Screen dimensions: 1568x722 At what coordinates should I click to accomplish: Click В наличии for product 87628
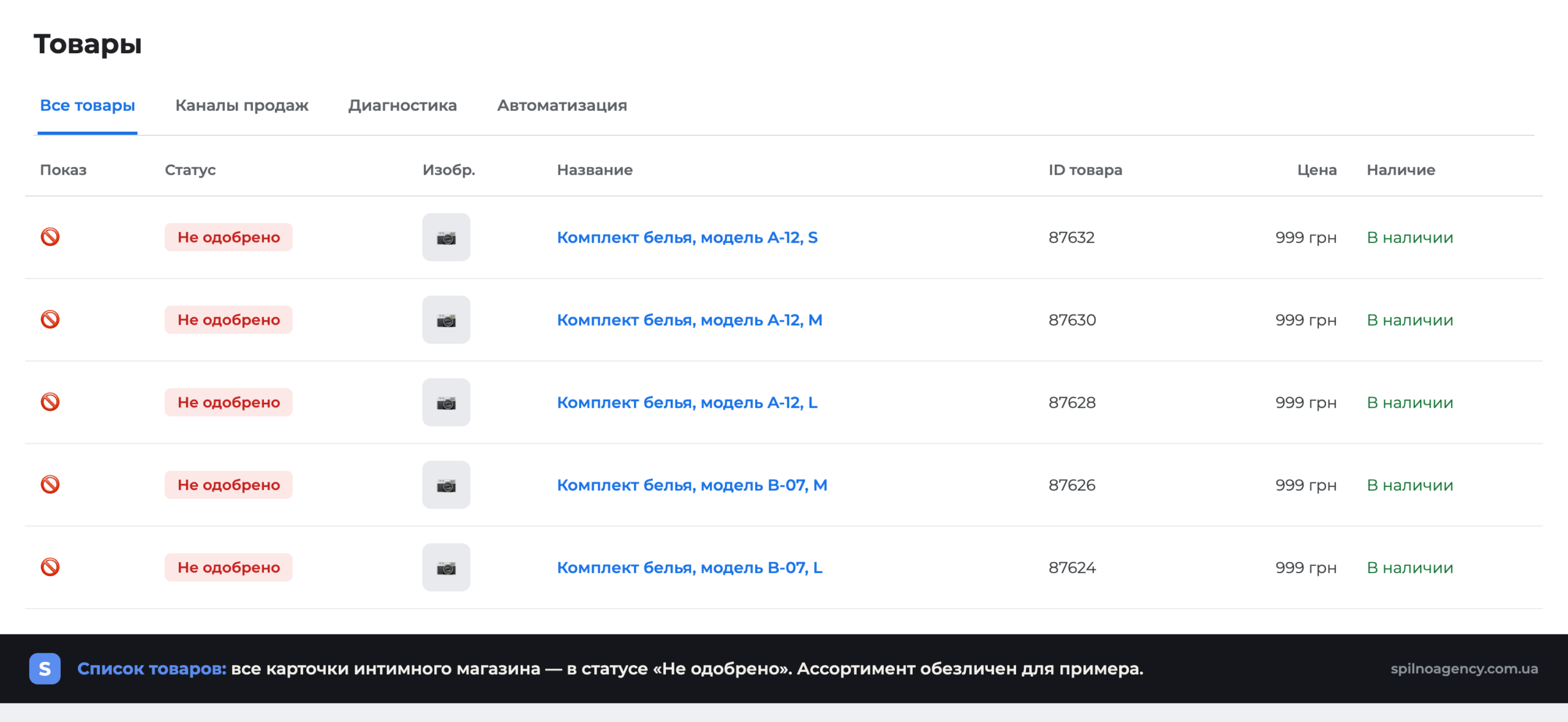1410,402
